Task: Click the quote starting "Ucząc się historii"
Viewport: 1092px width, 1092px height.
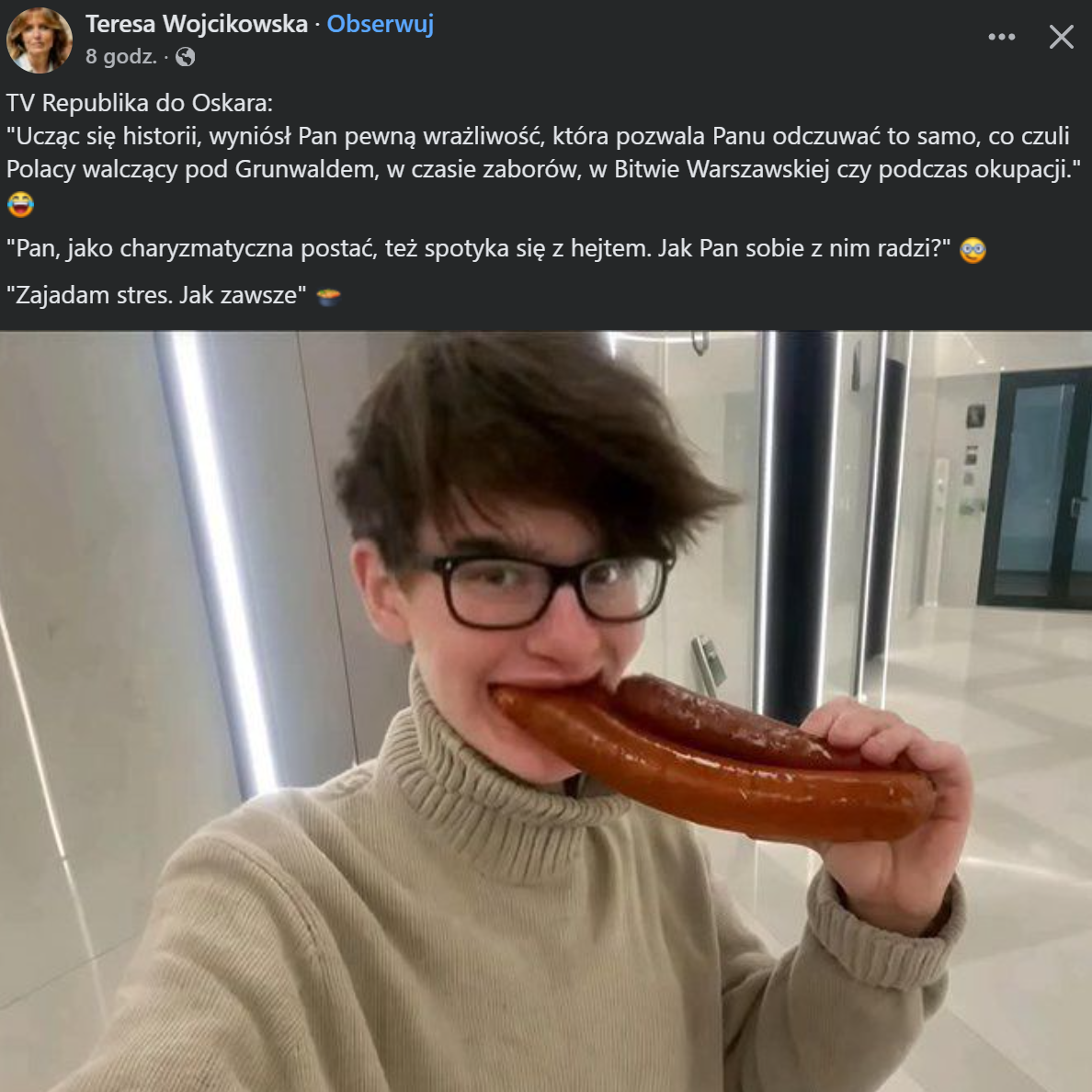Action: (x=538, y=137)
